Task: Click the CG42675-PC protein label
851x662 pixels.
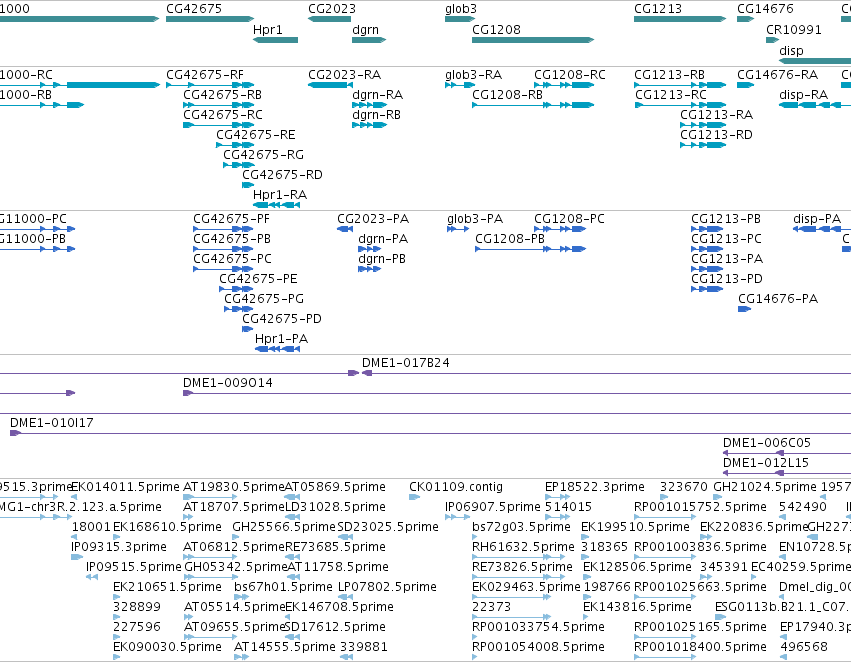Action: click(x=232, y=259)
